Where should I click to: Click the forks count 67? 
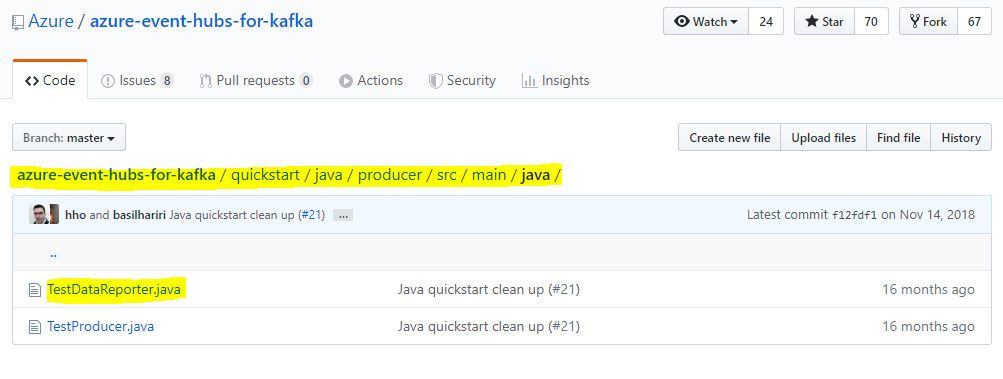coord(974,21)
